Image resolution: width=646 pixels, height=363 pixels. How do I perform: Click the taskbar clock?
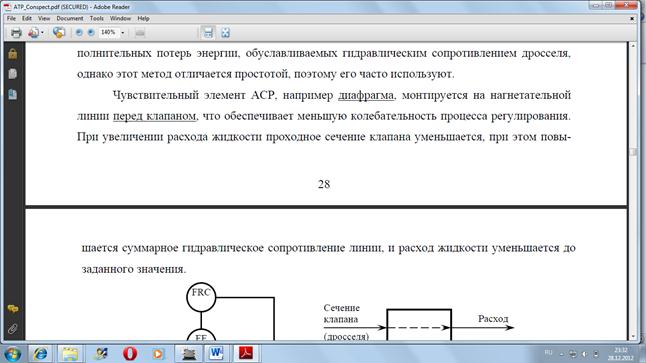620,354
